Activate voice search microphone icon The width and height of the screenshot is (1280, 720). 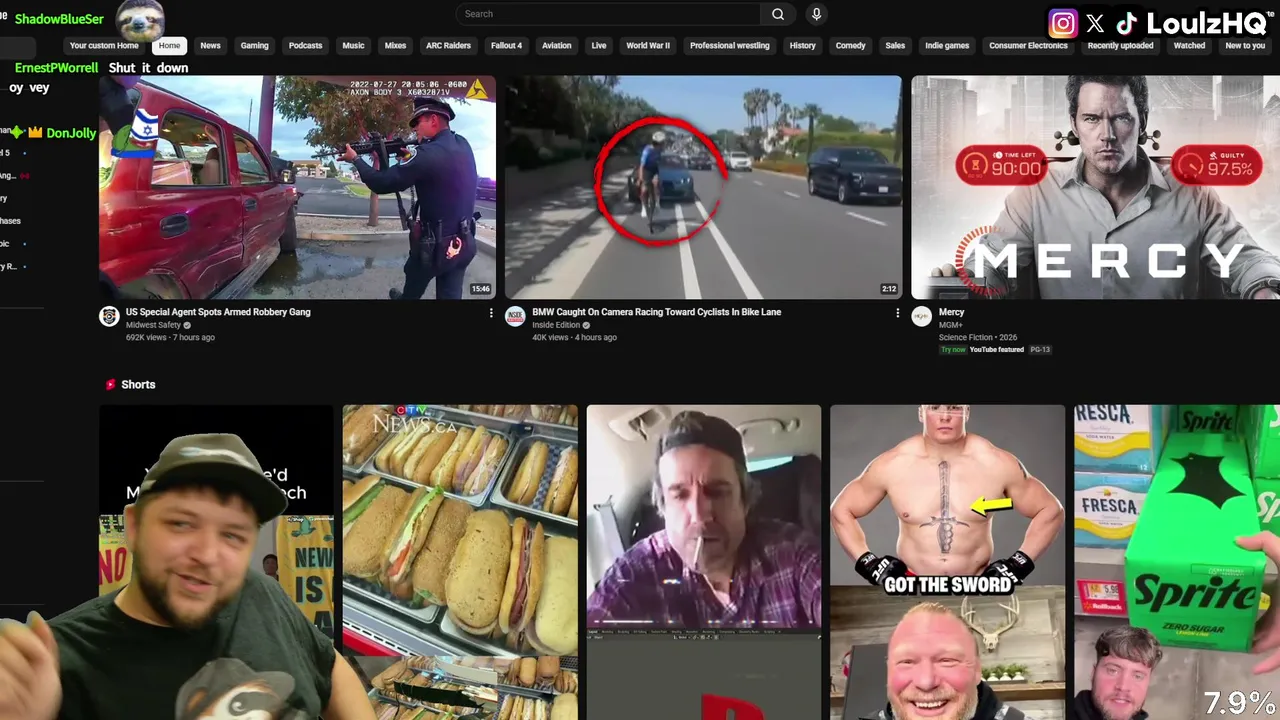816,14
